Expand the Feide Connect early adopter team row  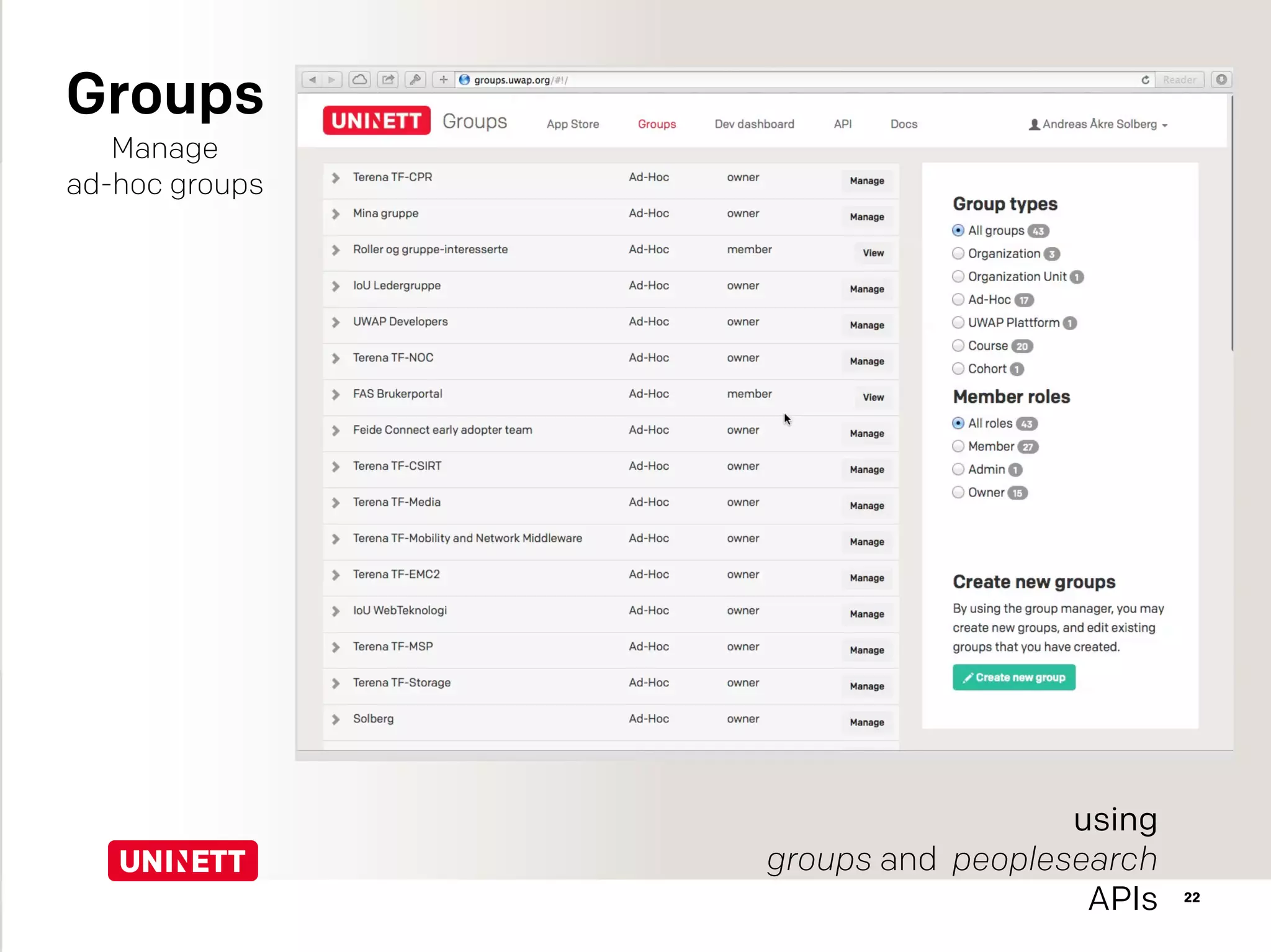pyautogui.click(x=335, y=431)
